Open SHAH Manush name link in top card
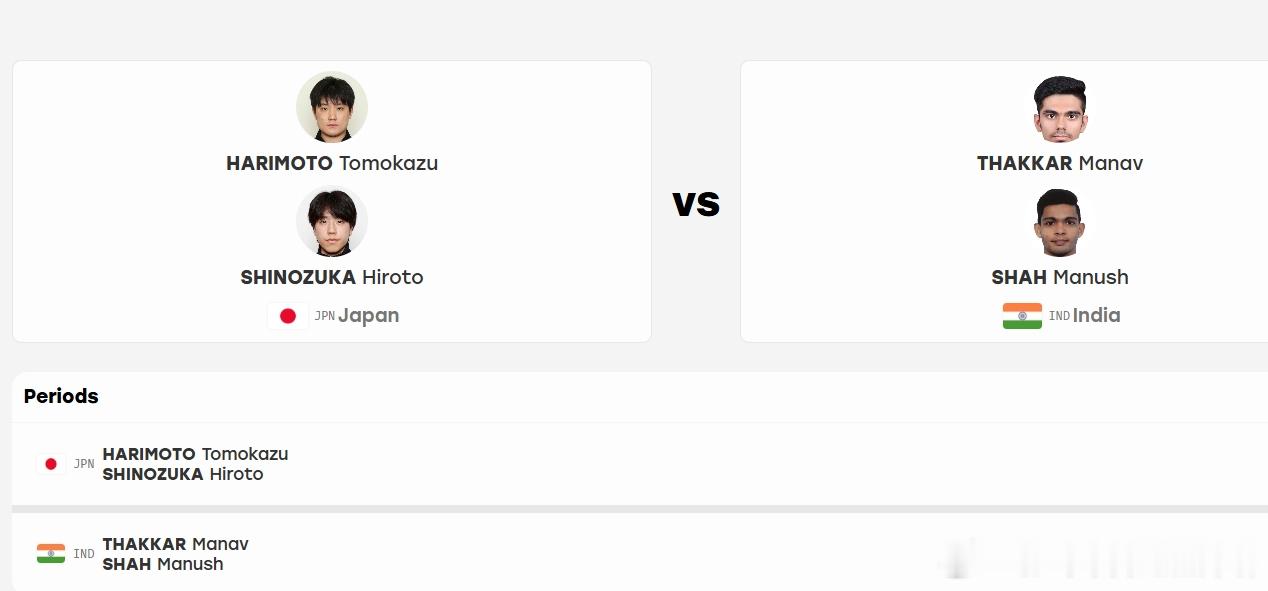Screen dimensions: 1268x591 (x=1060, y=277)
